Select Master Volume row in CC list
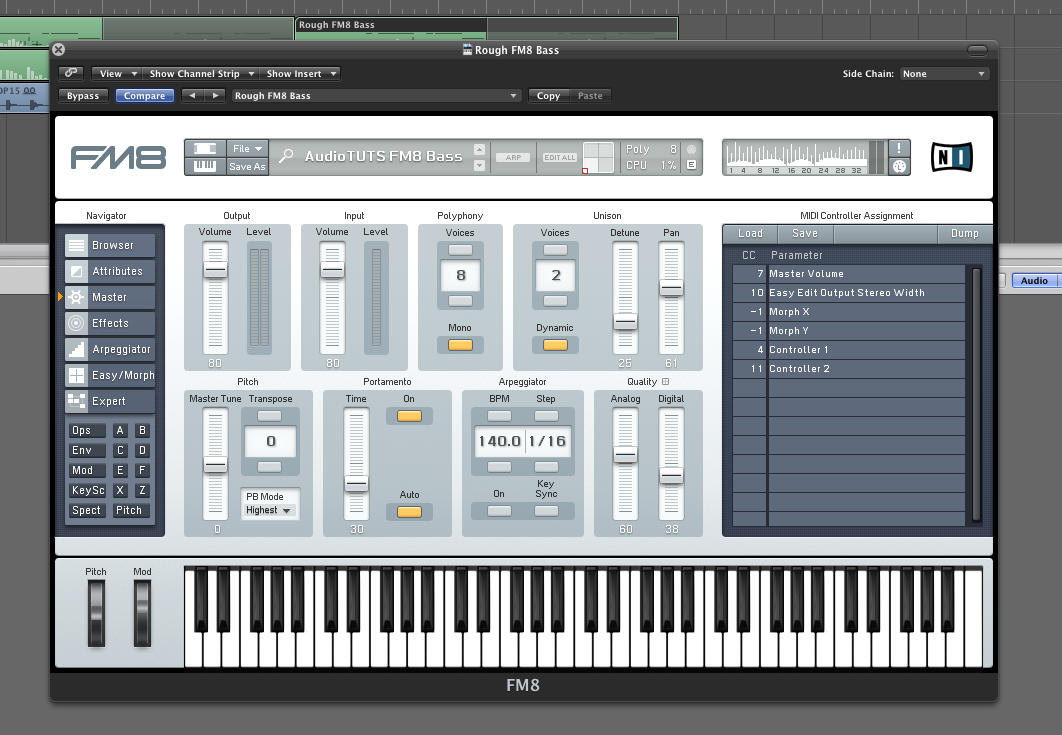The width and height of the screenshot is (1062, 735). tap(849, 274)
